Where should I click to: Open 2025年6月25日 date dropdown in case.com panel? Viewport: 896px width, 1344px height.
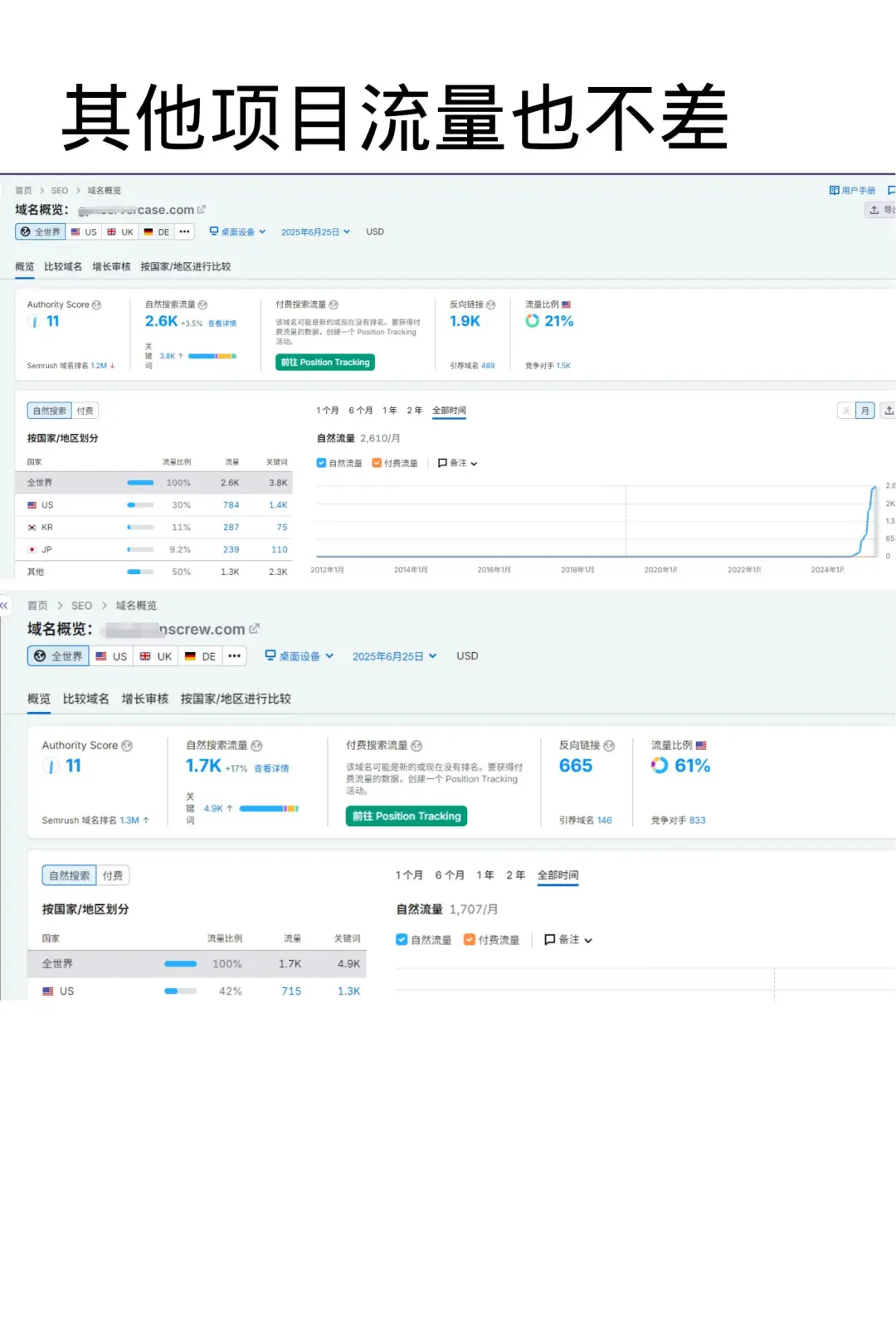tap(315, 231)
